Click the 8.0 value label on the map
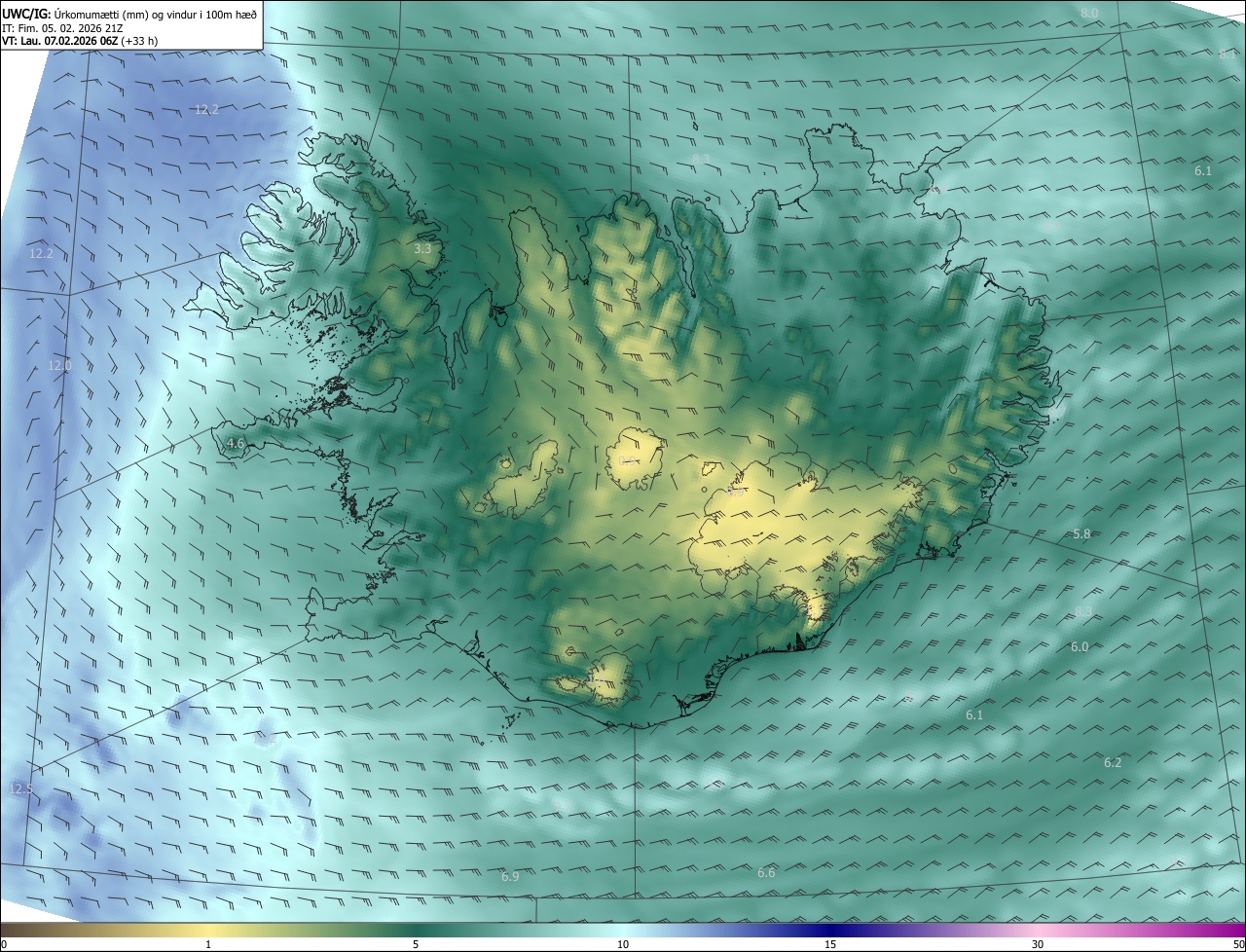1246x952 pixels. pyautogui.click(x=1089, y=13)
